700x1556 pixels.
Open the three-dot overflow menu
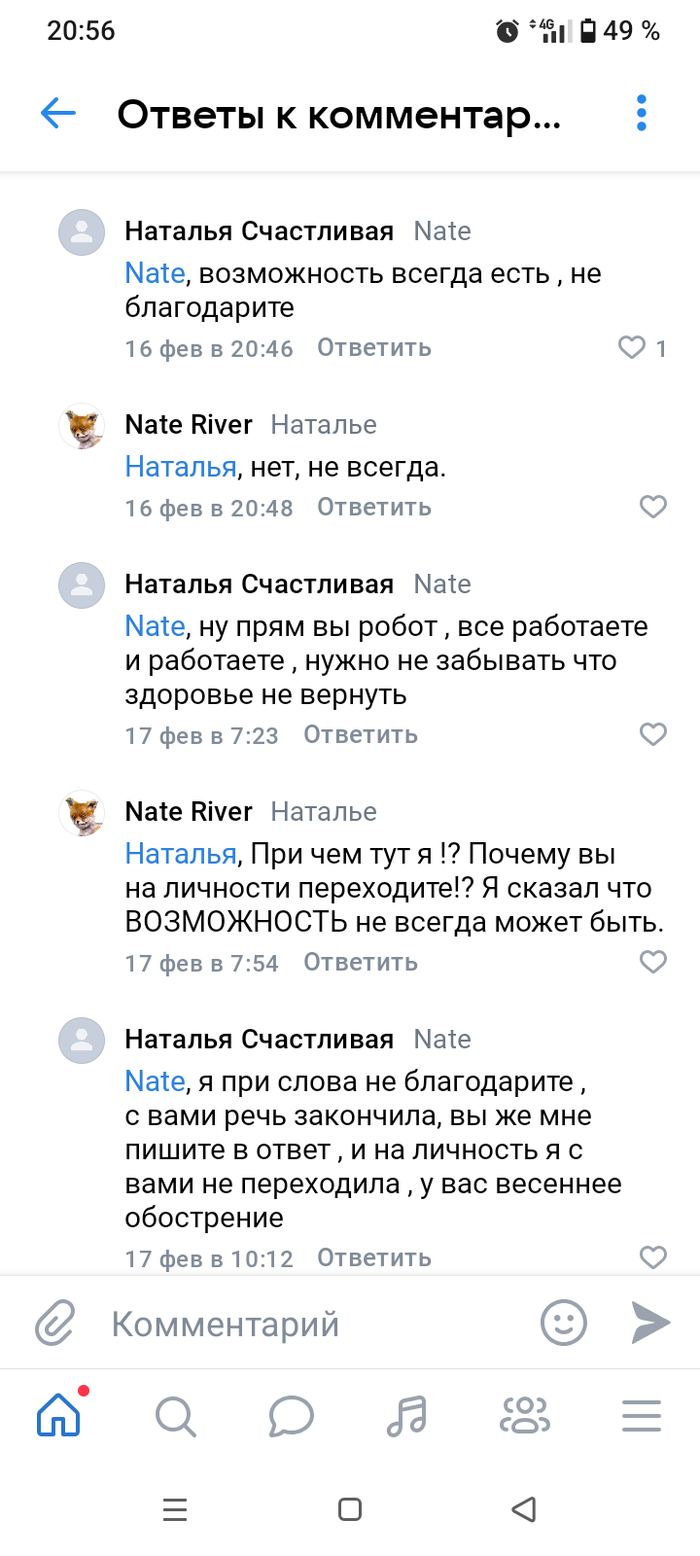[x=642, y=114]
